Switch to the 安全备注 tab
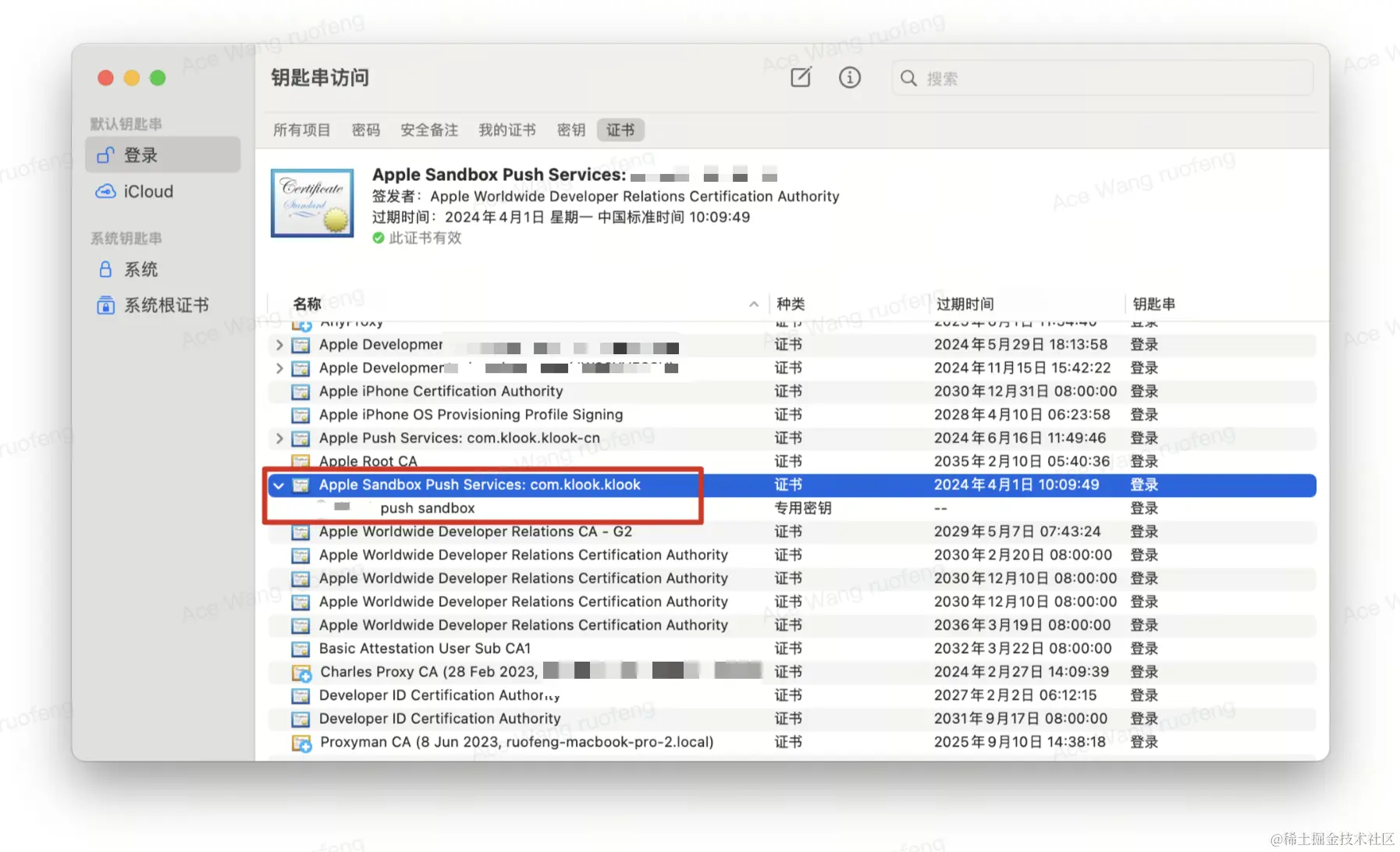Screen dimensions: 1400x852 point(429,130)
